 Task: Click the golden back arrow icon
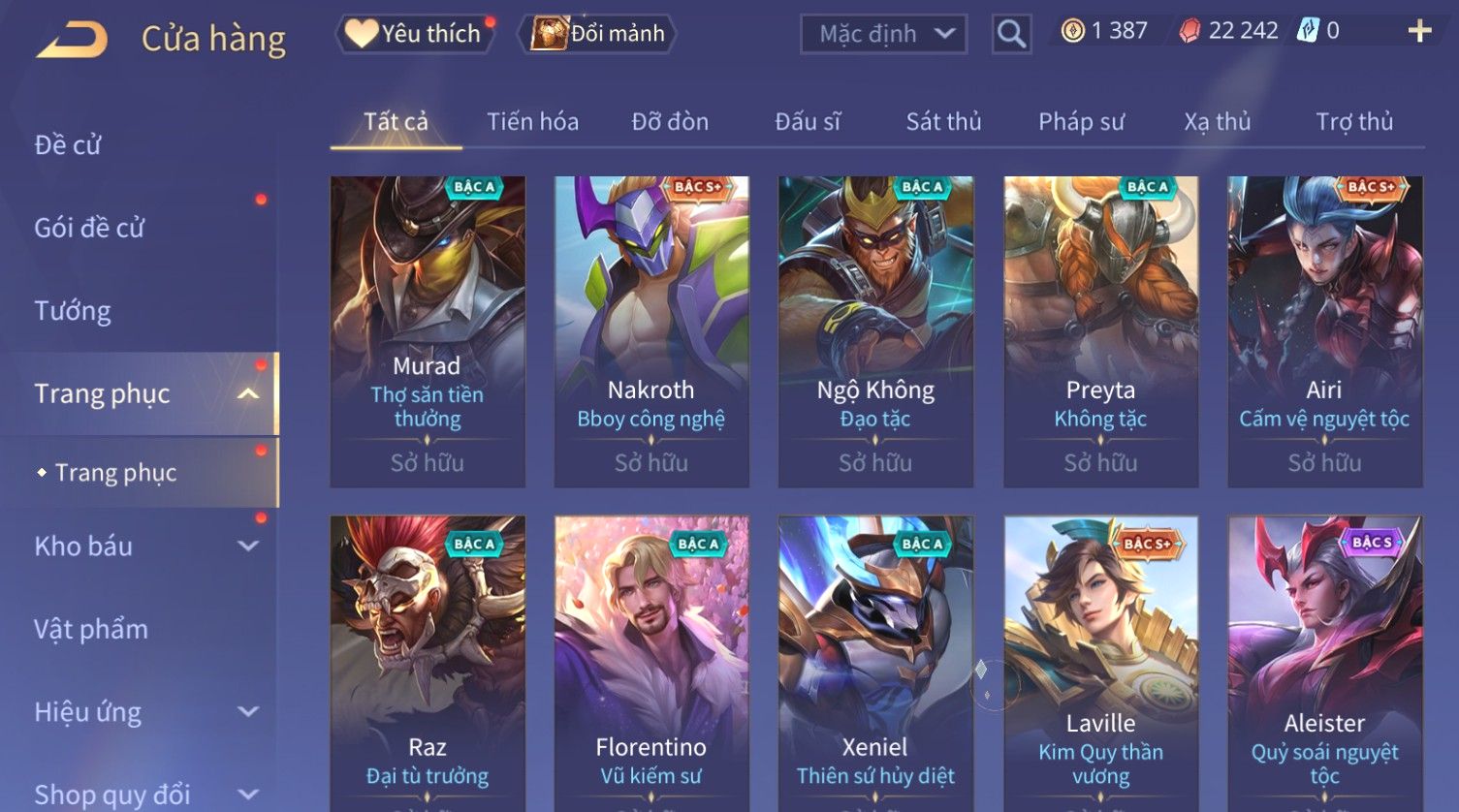point(72,40)
